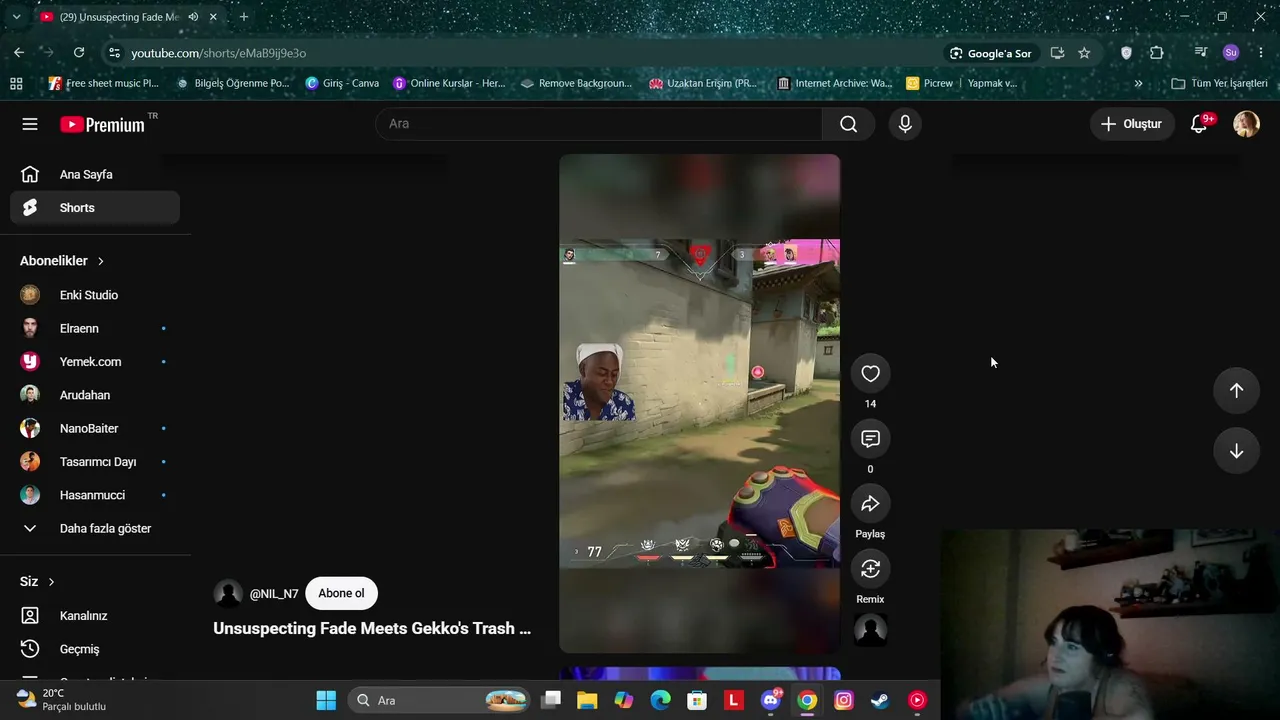Go to Ana Sayfa in sidebar
Image resolution: width=1280 pixels, height=720 pixels.
(x=95, y=175)
